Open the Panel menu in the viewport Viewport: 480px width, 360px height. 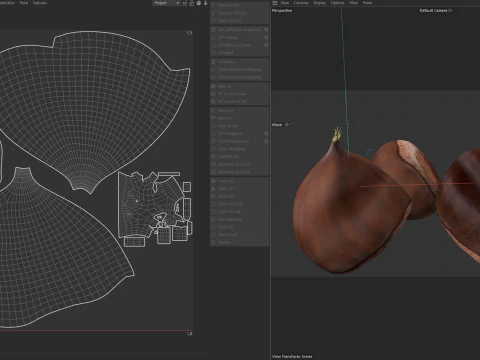(367, 3)
